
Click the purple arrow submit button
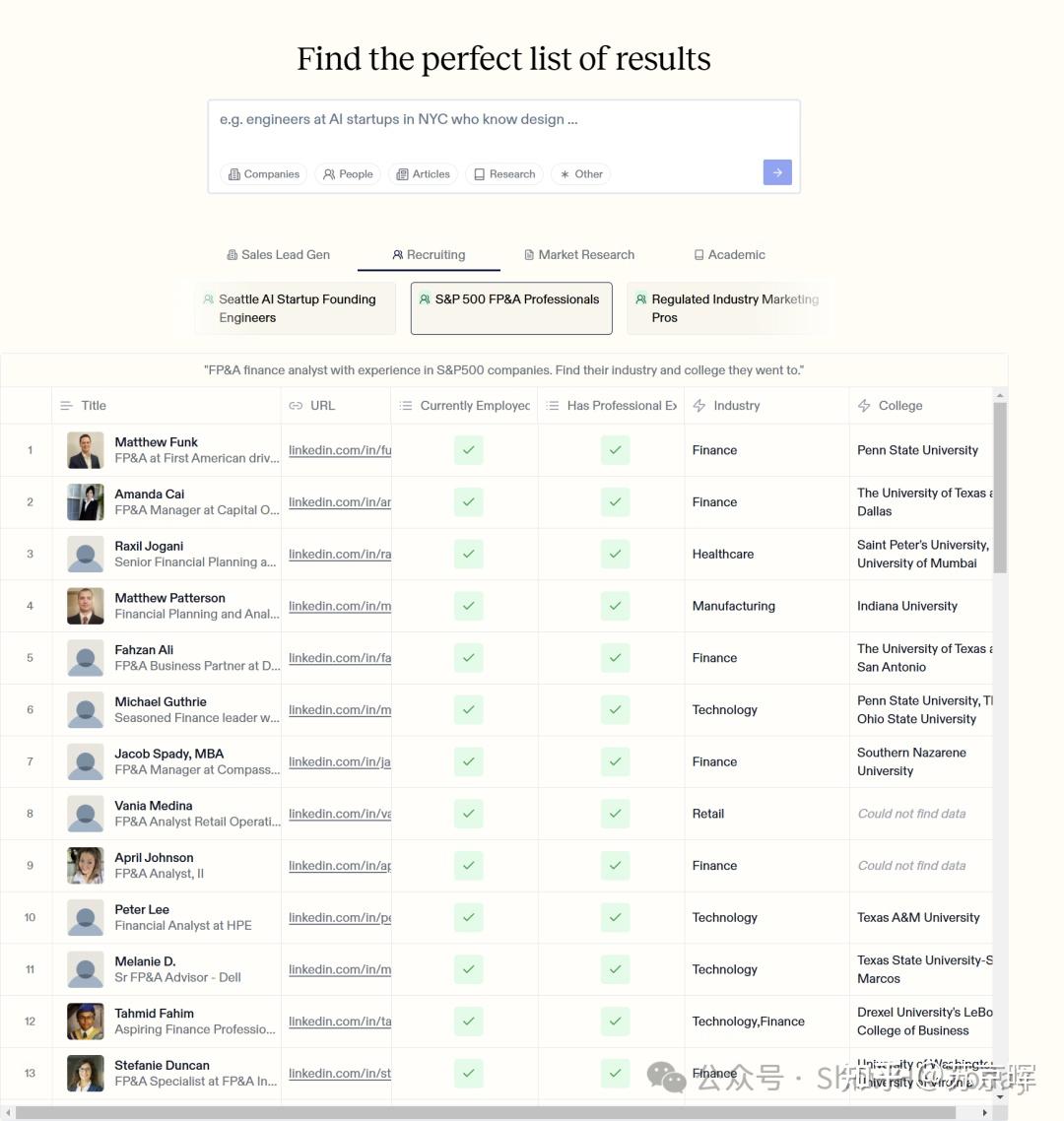[777, 172]
